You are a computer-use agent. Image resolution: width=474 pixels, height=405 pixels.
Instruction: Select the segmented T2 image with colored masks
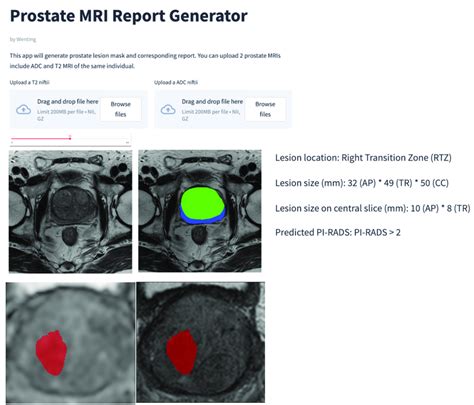(200, 211)
